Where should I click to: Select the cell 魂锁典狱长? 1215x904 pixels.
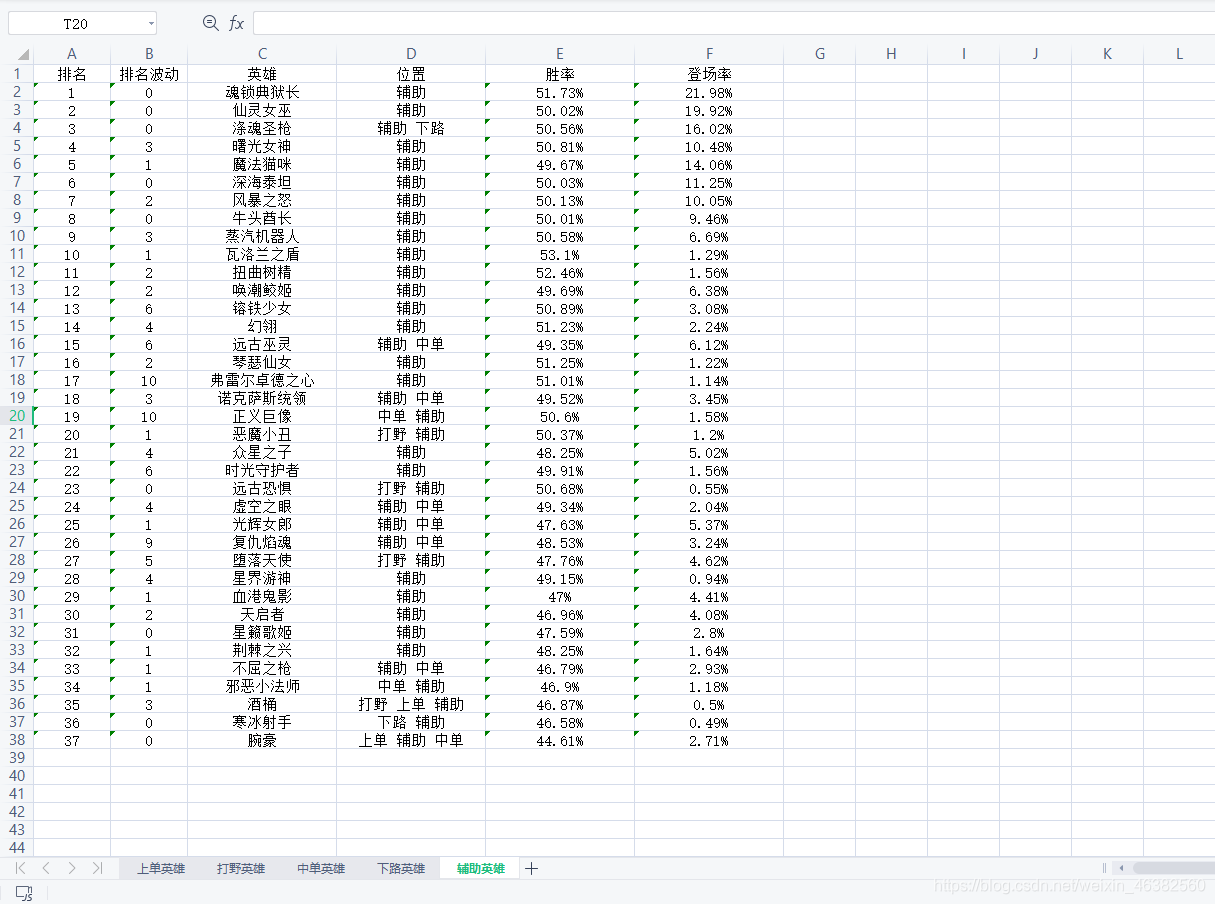[262, 92]
